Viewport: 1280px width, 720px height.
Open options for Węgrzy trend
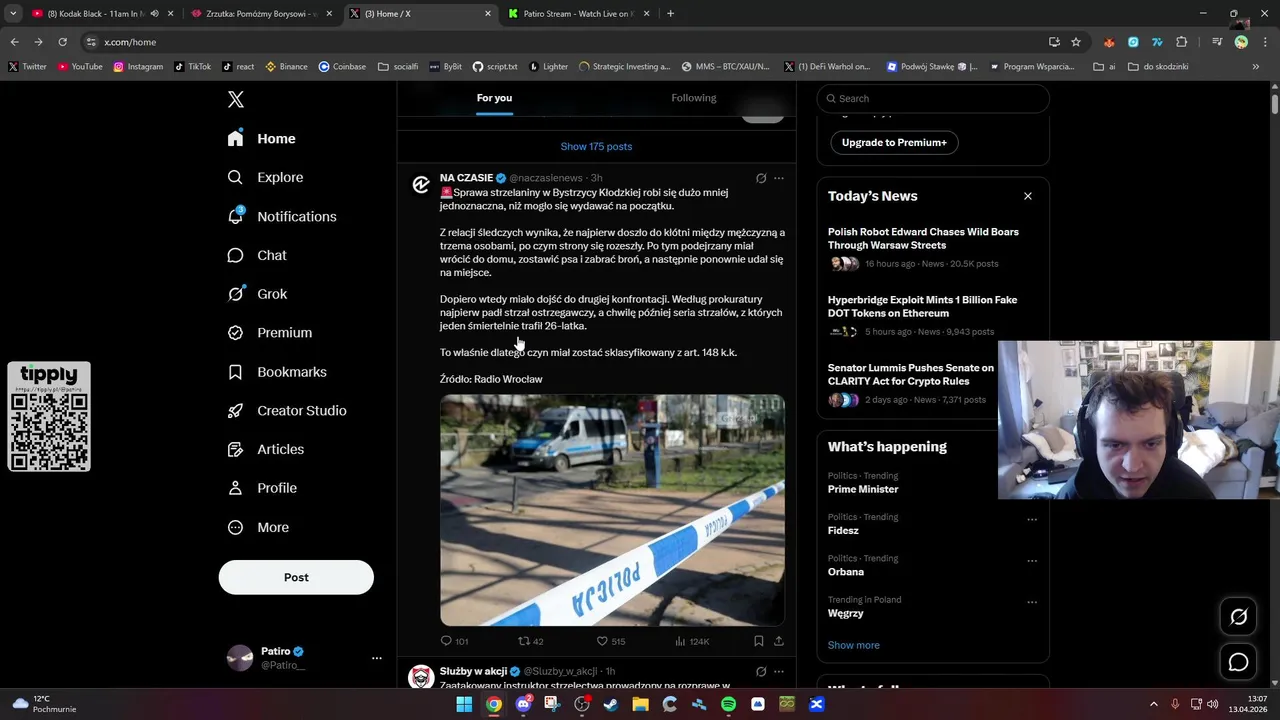coord(1032,602)
